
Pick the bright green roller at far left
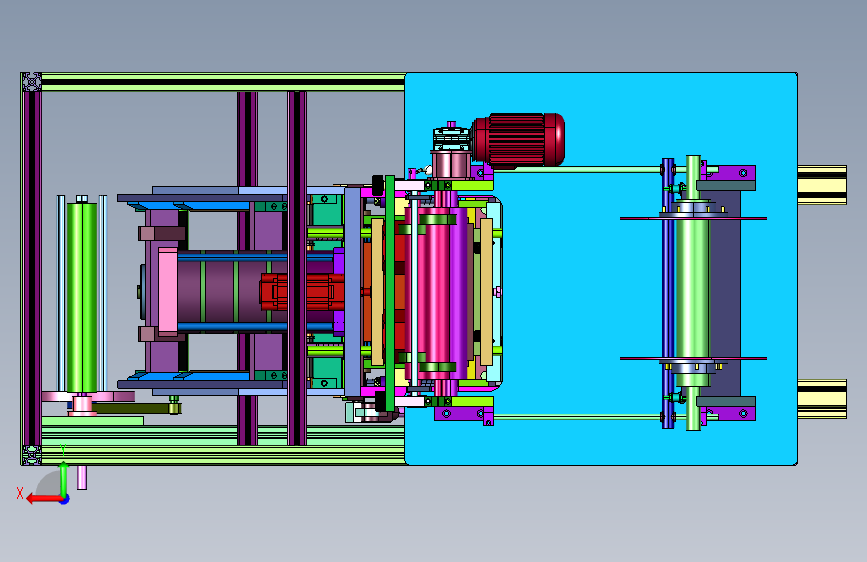tap(82, 297)
